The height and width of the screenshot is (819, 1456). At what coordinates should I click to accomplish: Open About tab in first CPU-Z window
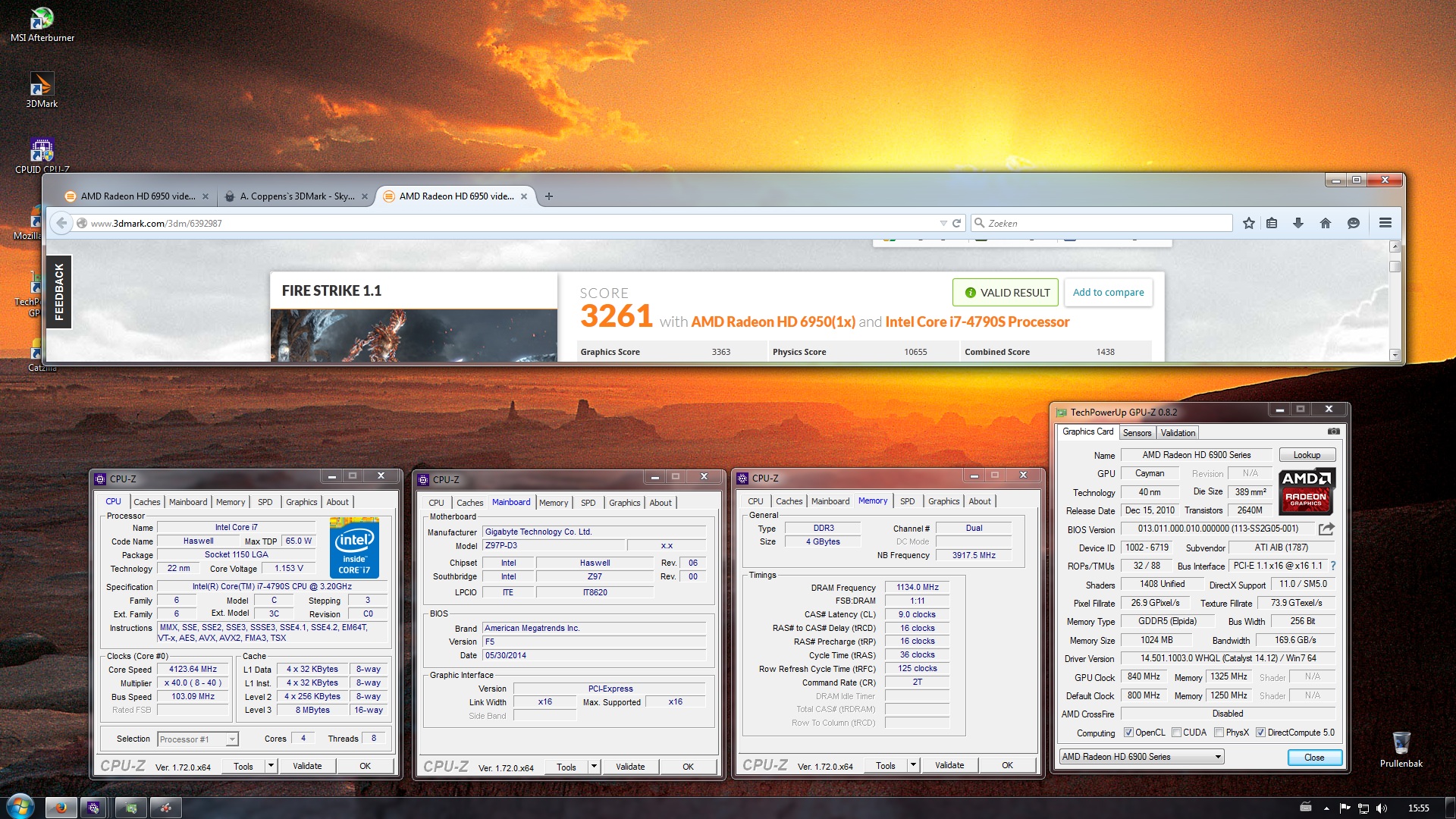(x=337, y=502)
